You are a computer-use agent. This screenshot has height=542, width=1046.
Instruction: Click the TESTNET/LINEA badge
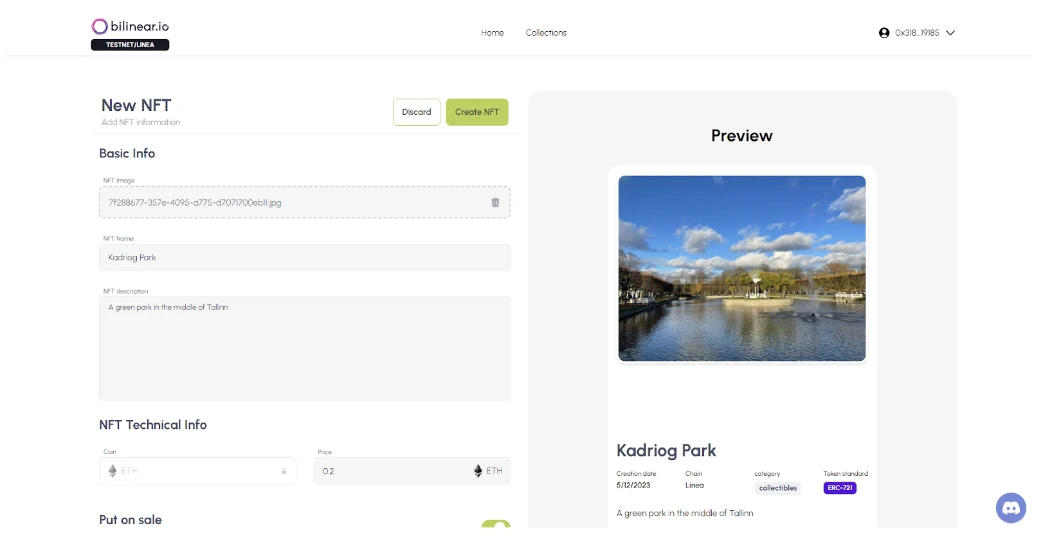[130, 45]
